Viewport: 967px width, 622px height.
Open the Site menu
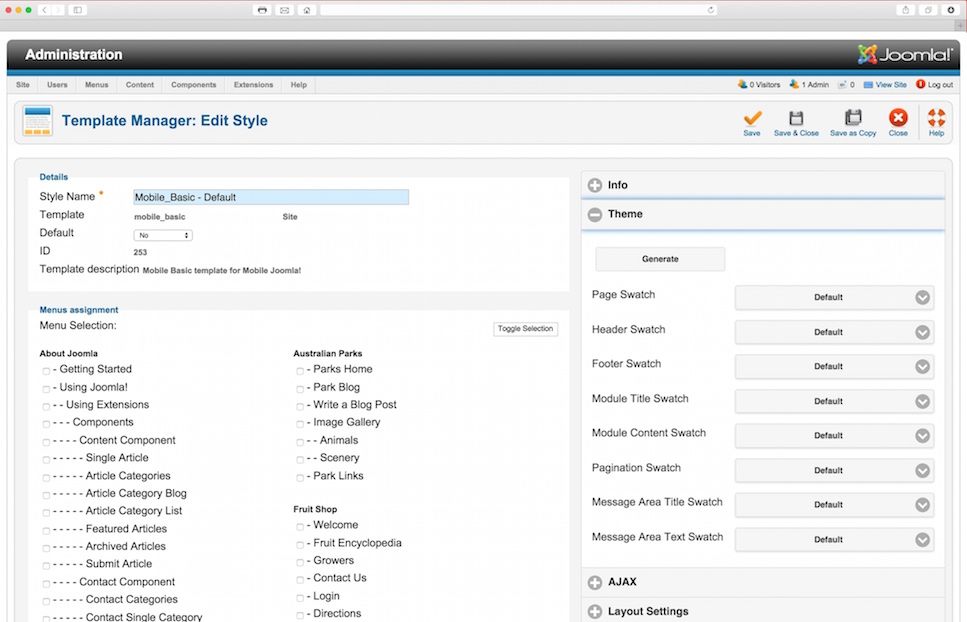pyautogui.click(x=23, y=84)
